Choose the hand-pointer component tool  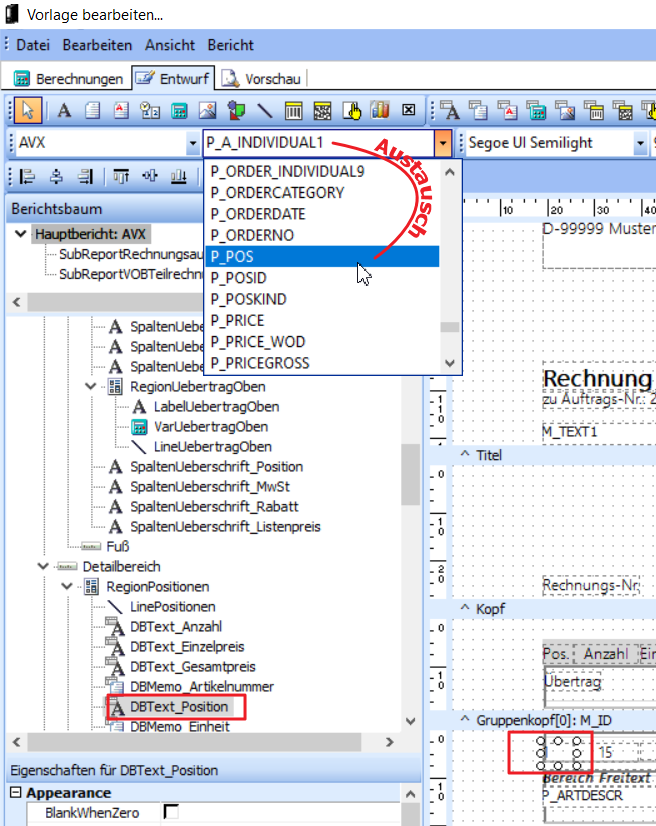click(x=351, y=111)
